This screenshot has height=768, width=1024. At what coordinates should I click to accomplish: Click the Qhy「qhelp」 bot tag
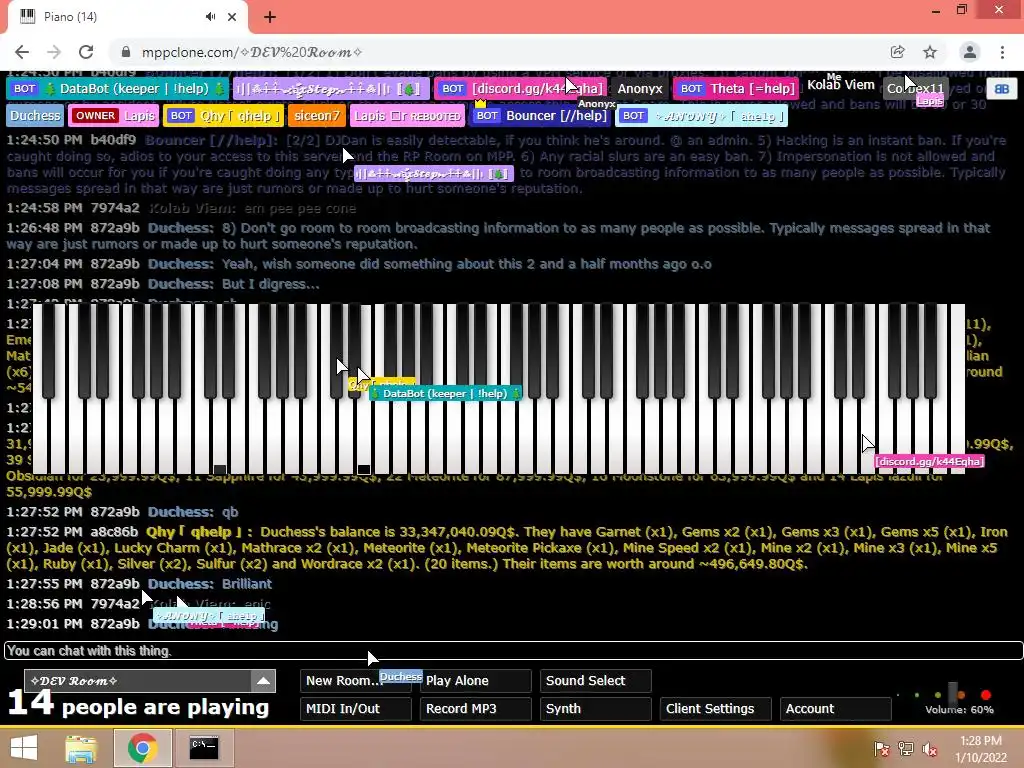pos(223,116)
